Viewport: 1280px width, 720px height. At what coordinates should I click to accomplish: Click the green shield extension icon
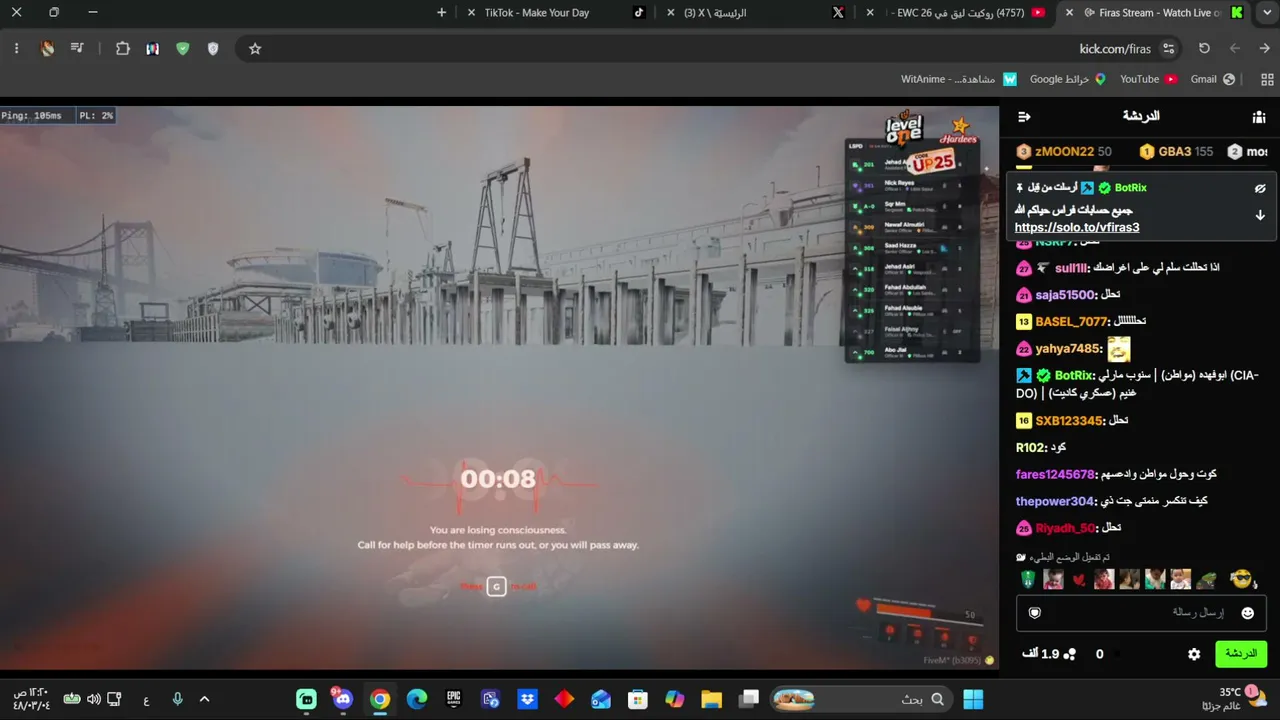click(182, 48)
